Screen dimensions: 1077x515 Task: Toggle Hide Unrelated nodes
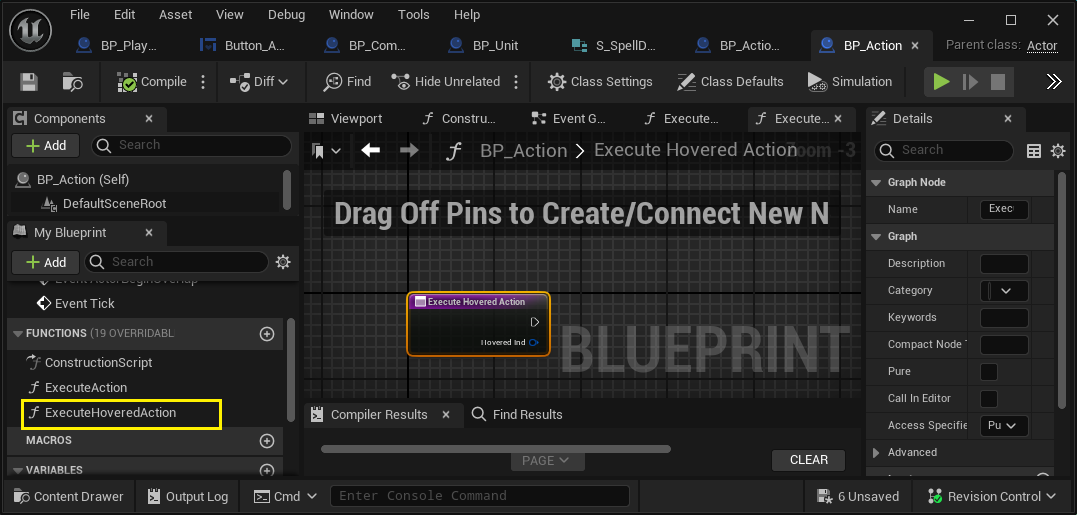(445, 82)
